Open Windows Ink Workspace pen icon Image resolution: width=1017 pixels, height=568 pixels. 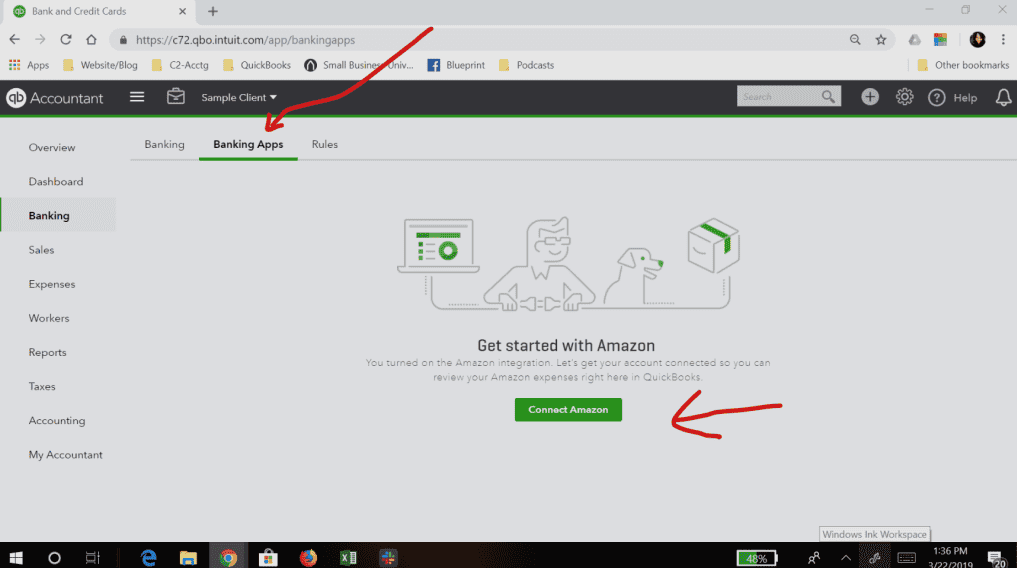[x=874, y=558]
